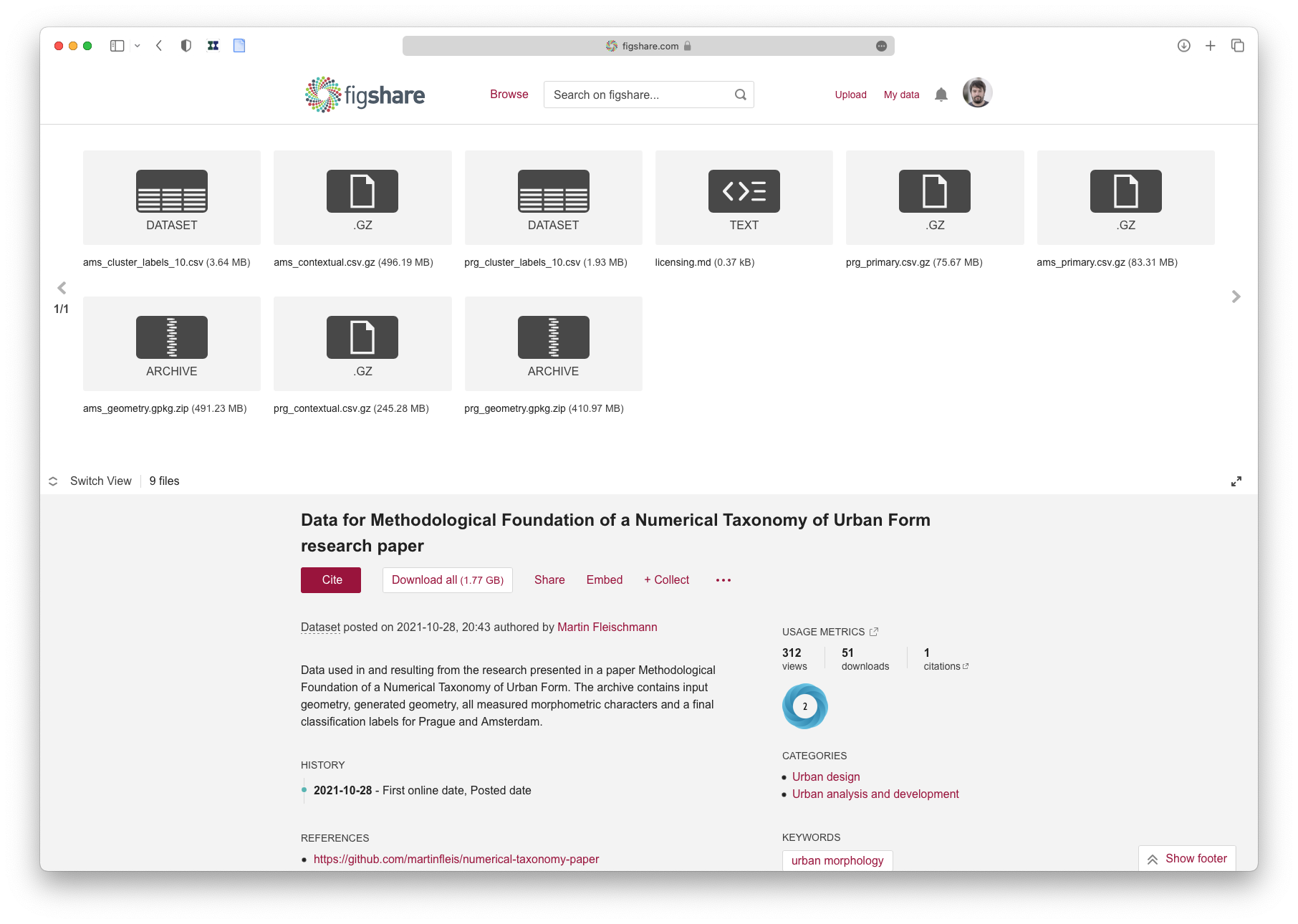1298x924 pixels.
Task: Open the Browse menu
Action: [x=509, y=95]
